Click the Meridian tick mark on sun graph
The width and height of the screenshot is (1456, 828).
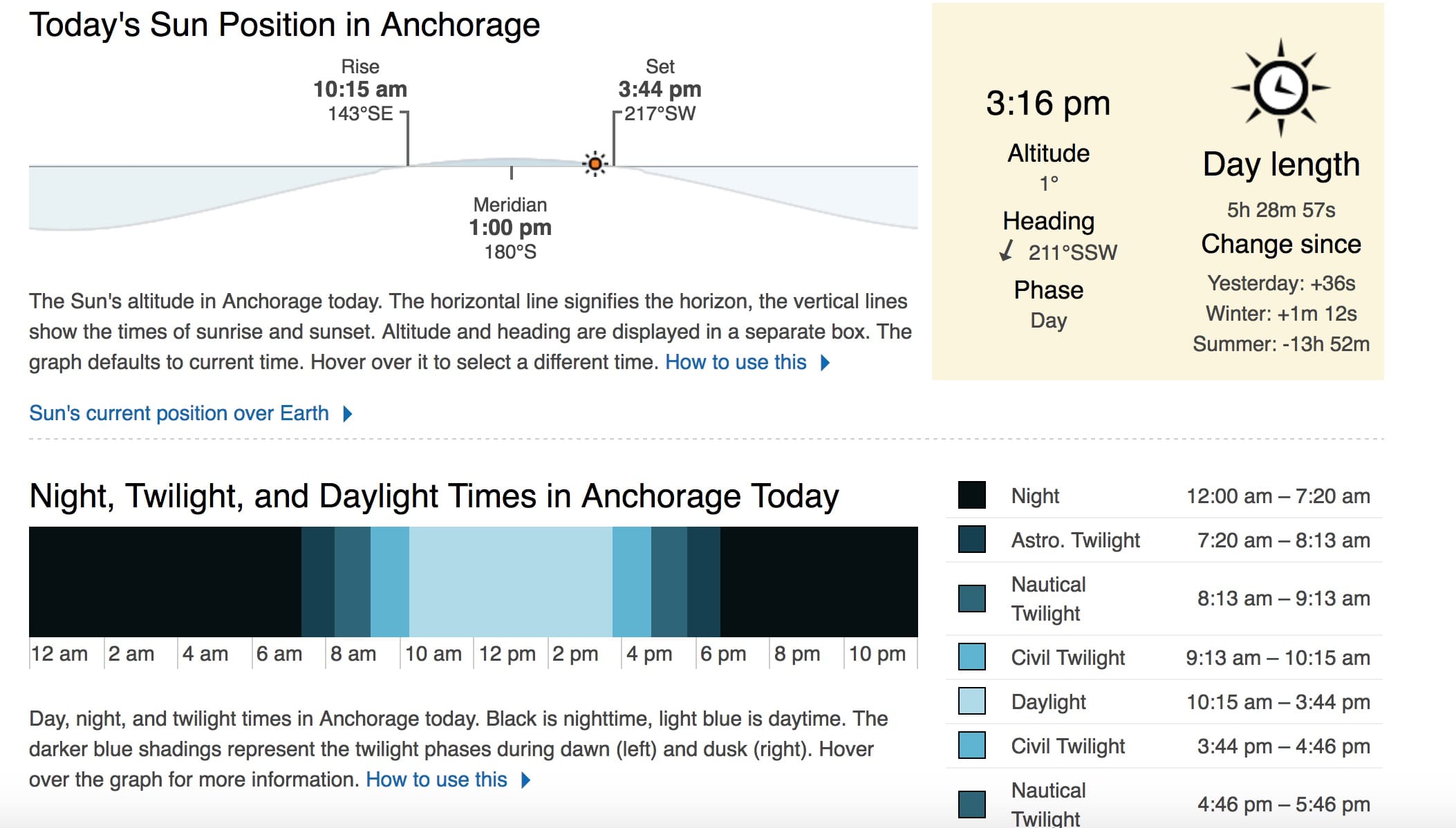(x=512, y=173)
